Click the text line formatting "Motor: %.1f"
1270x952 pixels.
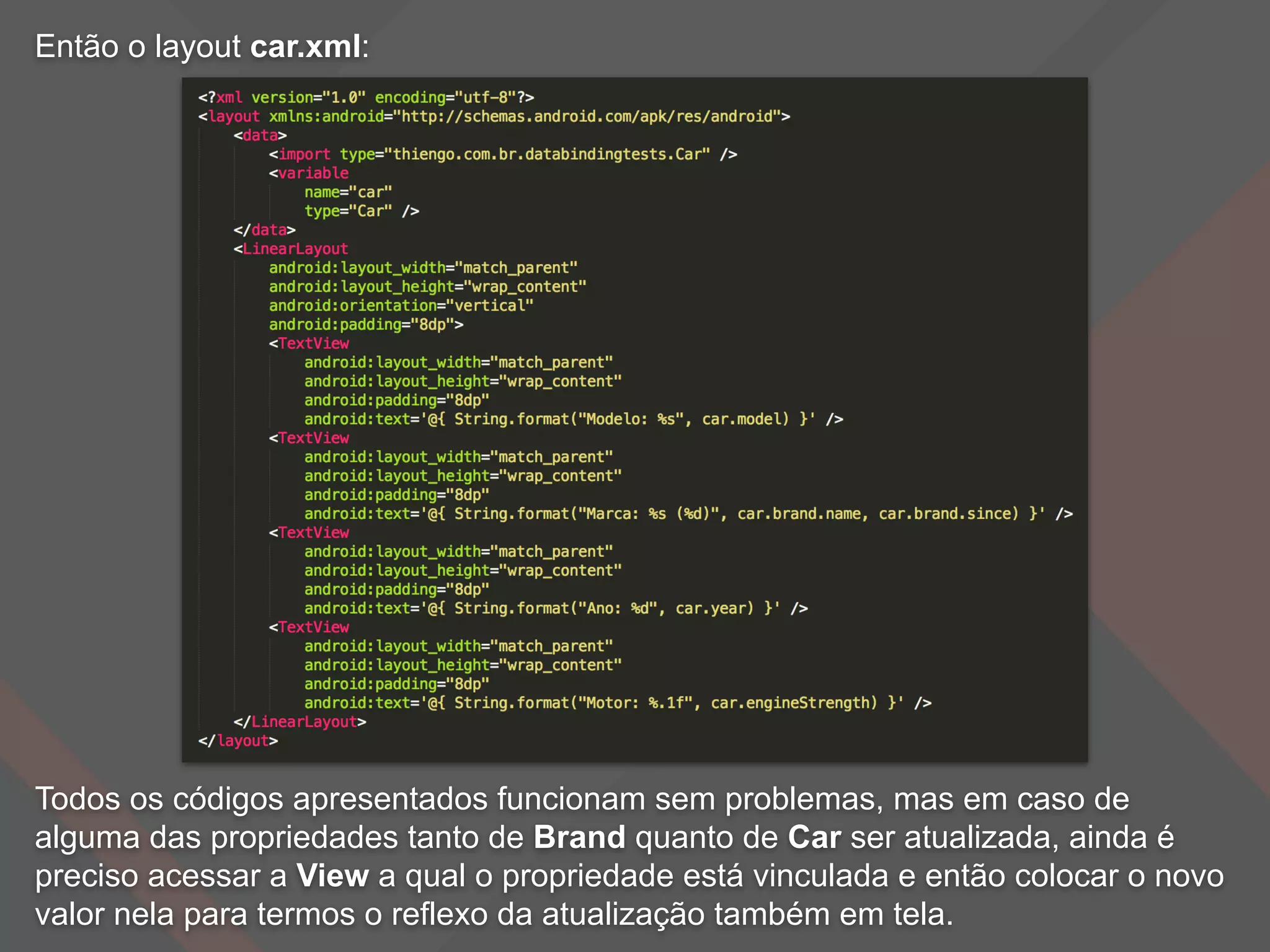[618, 703]
